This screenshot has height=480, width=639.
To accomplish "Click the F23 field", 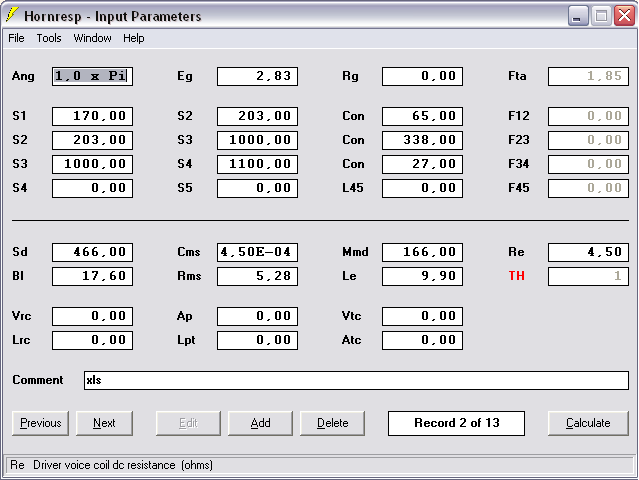I will click(588, 140).
